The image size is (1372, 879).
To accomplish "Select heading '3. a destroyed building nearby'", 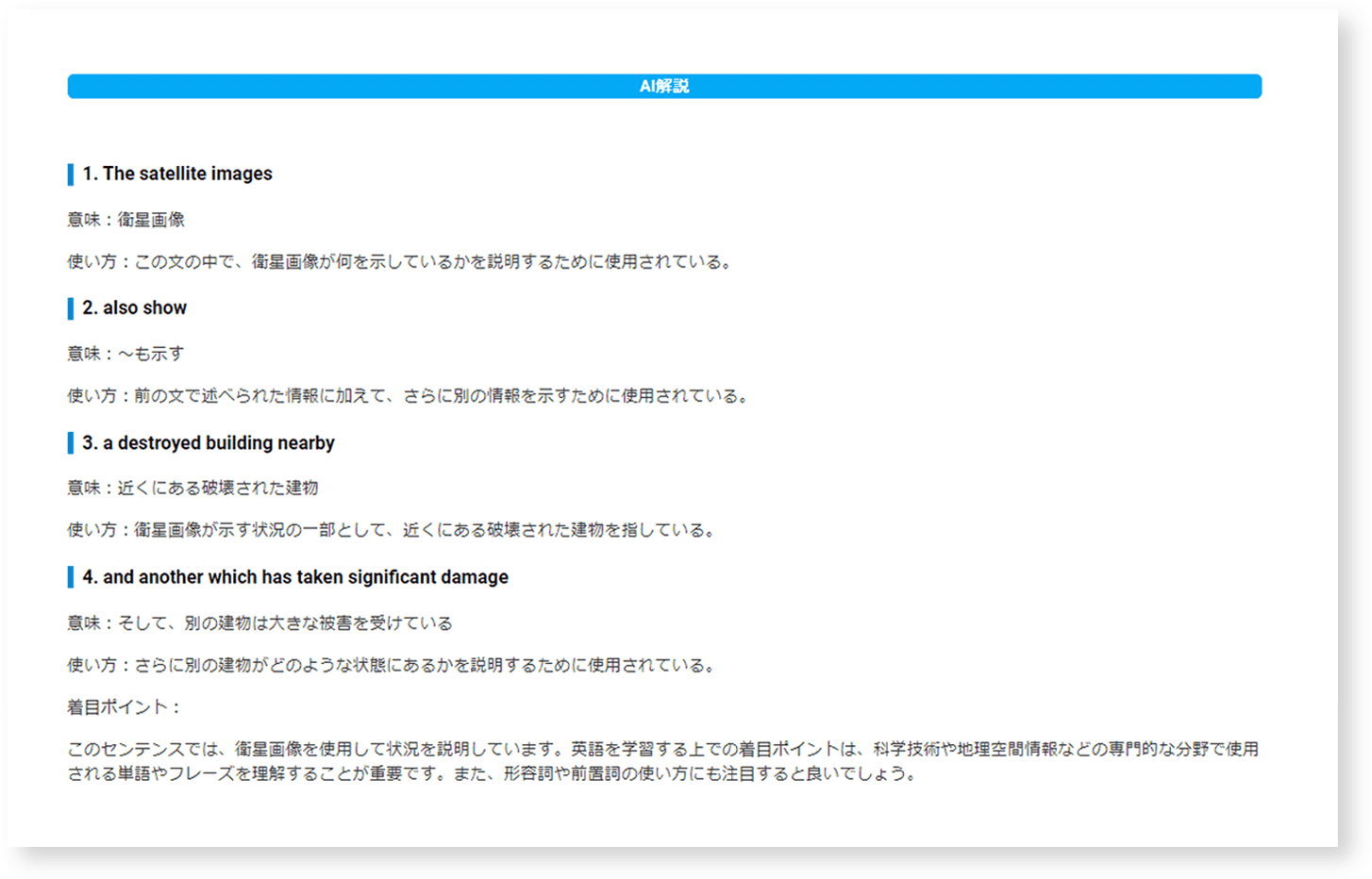I will (x=209, y=442).
